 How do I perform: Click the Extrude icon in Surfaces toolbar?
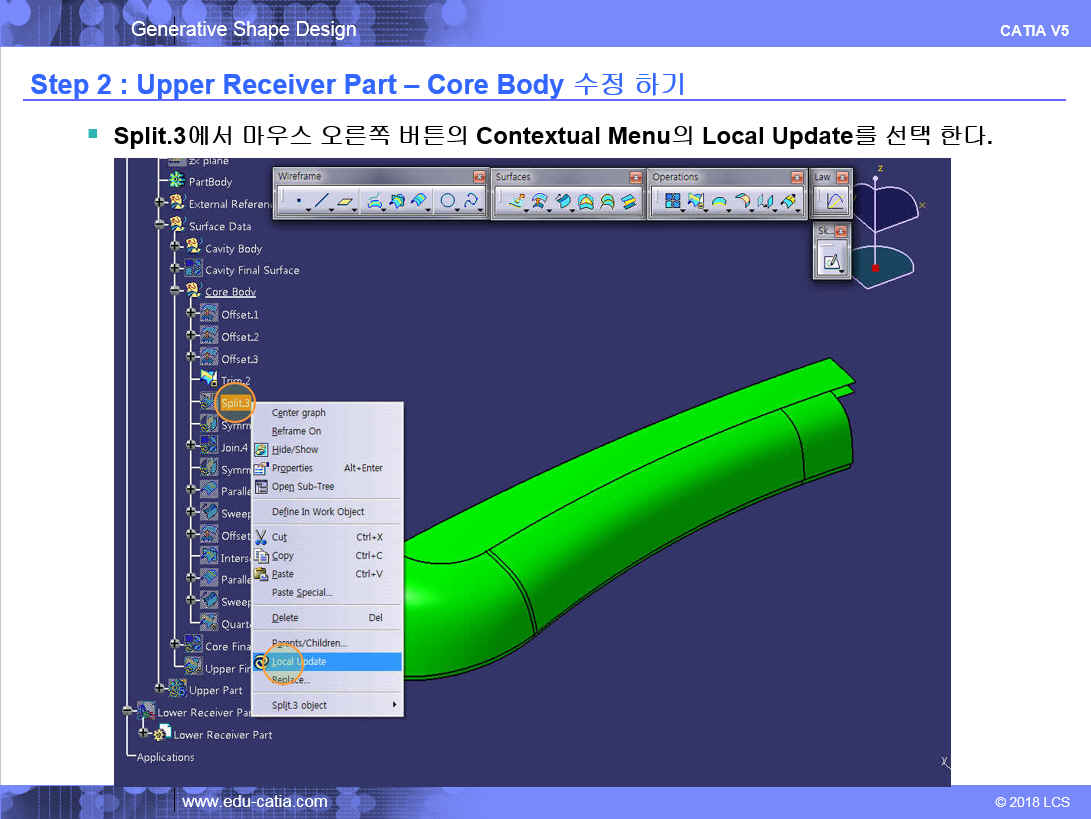517,202
